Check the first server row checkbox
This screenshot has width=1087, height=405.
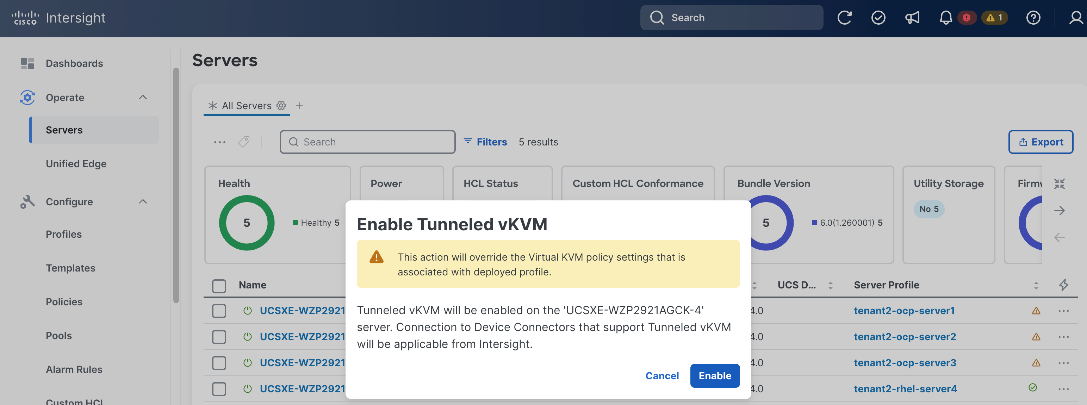click(x=219, y=311)
